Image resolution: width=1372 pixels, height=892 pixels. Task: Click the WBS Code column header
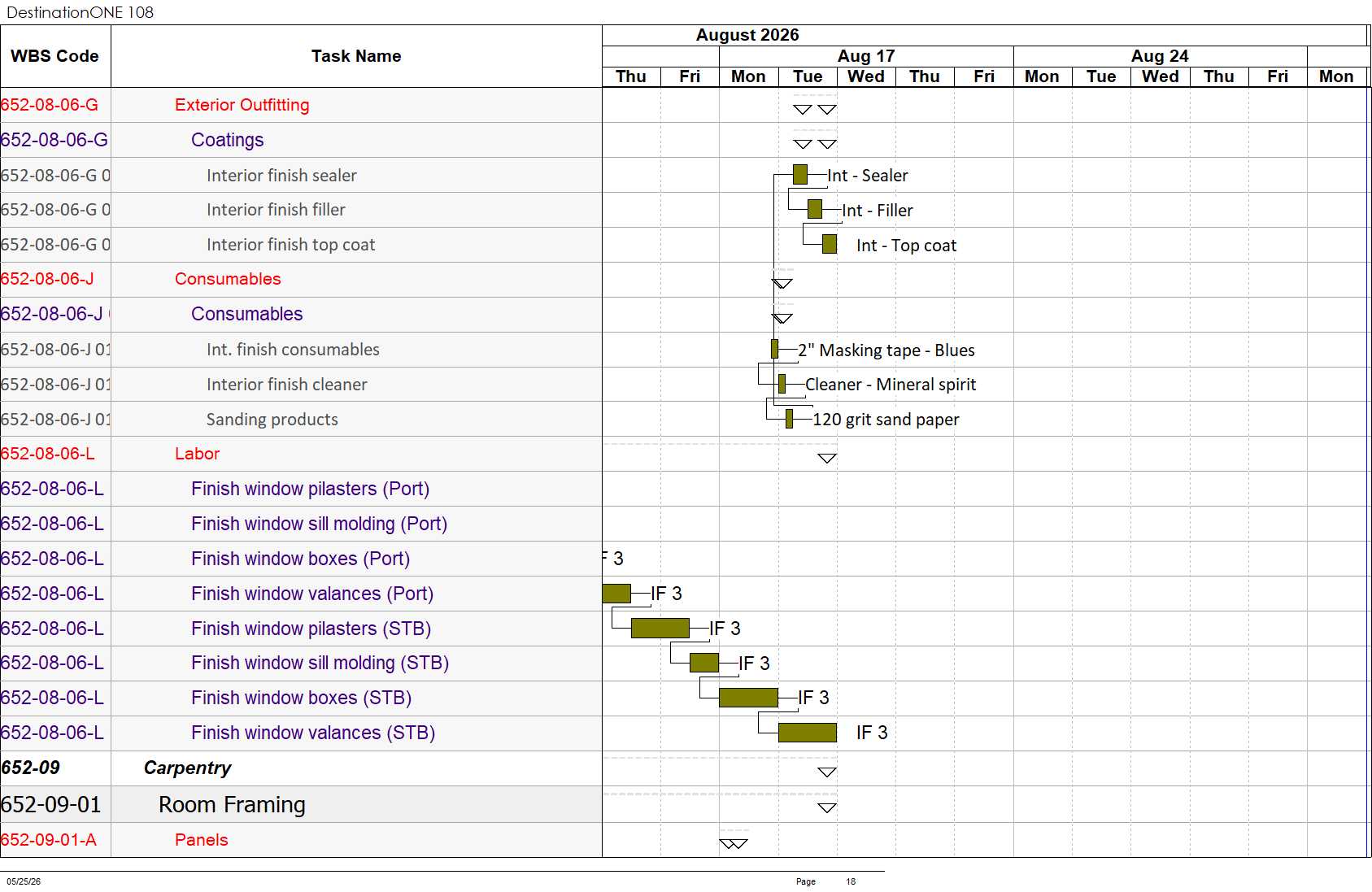(x=54, y=56)
